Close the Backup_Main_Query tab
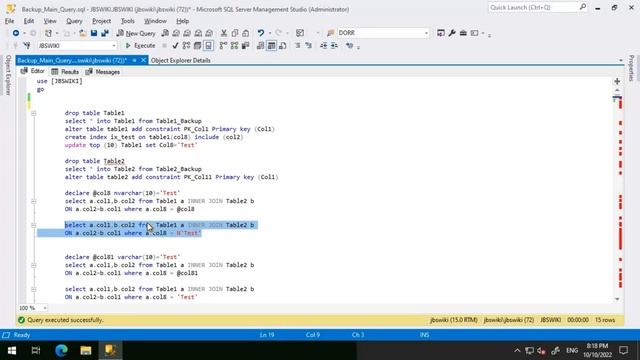640x360 pixels. click(143, 60)
